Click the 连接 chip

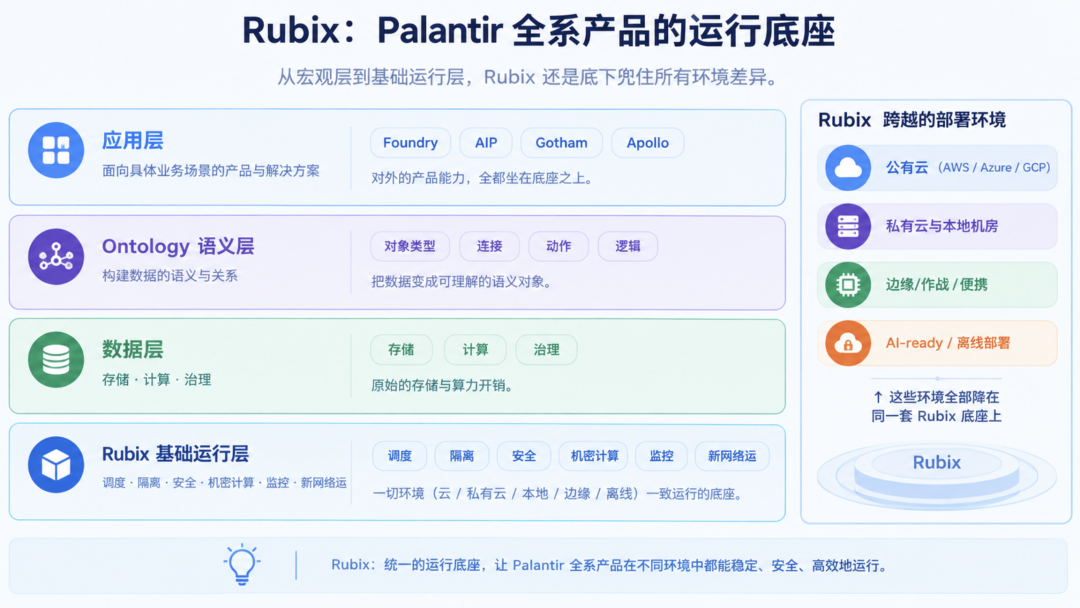coord(489,247)
